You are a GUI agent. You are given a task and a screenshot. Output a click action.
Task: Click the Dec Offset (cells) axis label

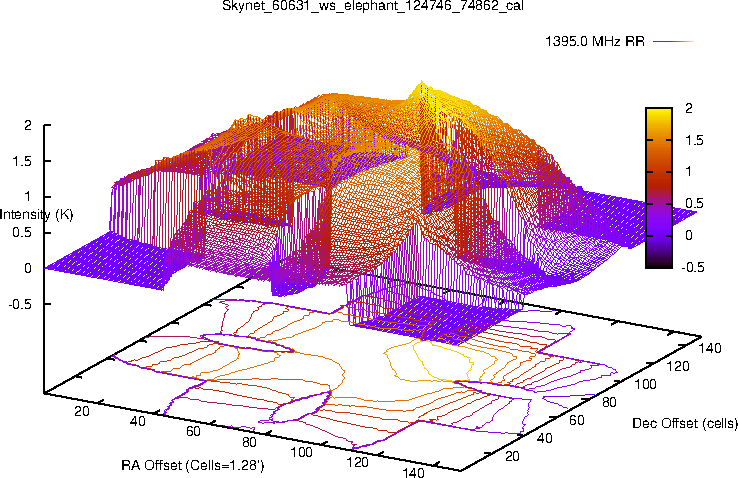pos(685,423)
